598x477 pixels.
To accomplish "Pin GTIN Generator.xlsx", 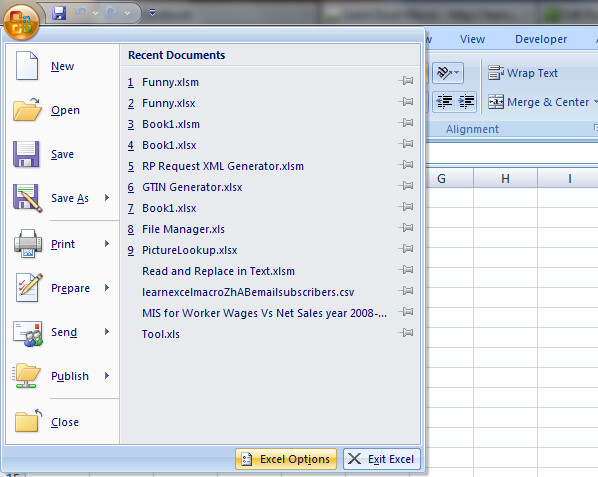I will tap(406, 186).
